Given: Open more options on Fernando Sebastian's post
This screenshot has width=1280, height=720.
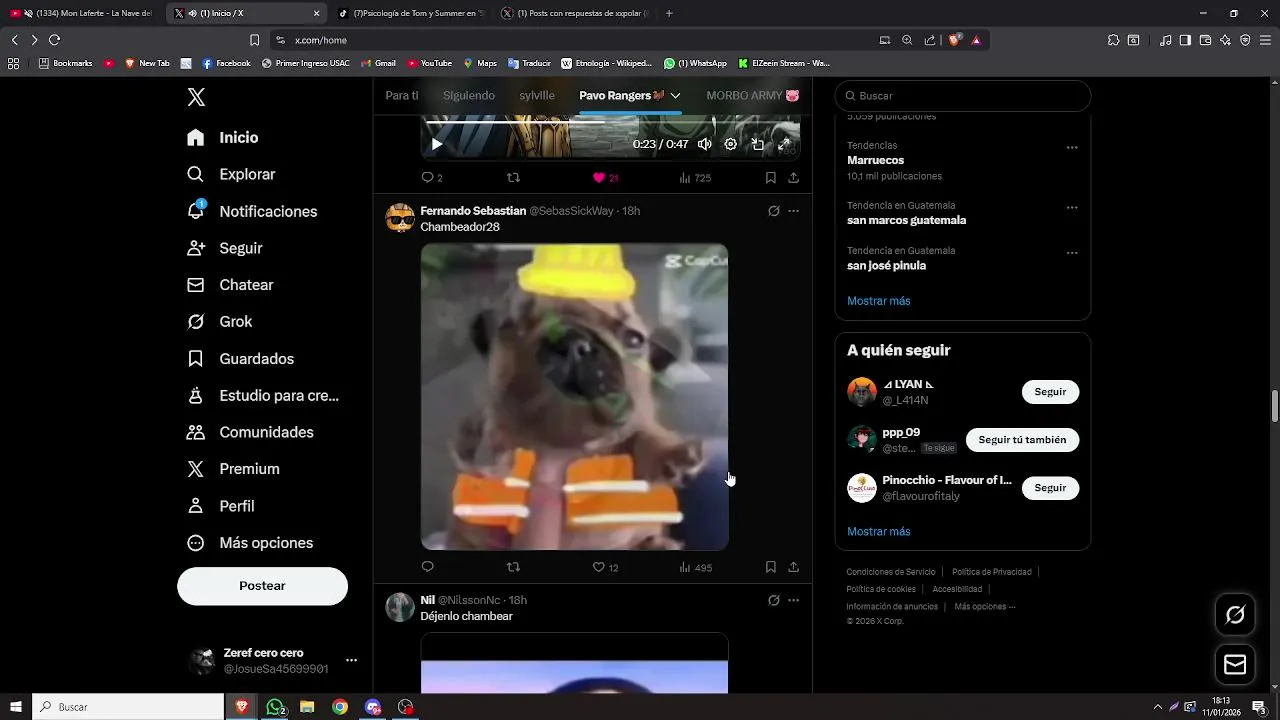Looking at the screenshot, I should [x=793, y=211].
